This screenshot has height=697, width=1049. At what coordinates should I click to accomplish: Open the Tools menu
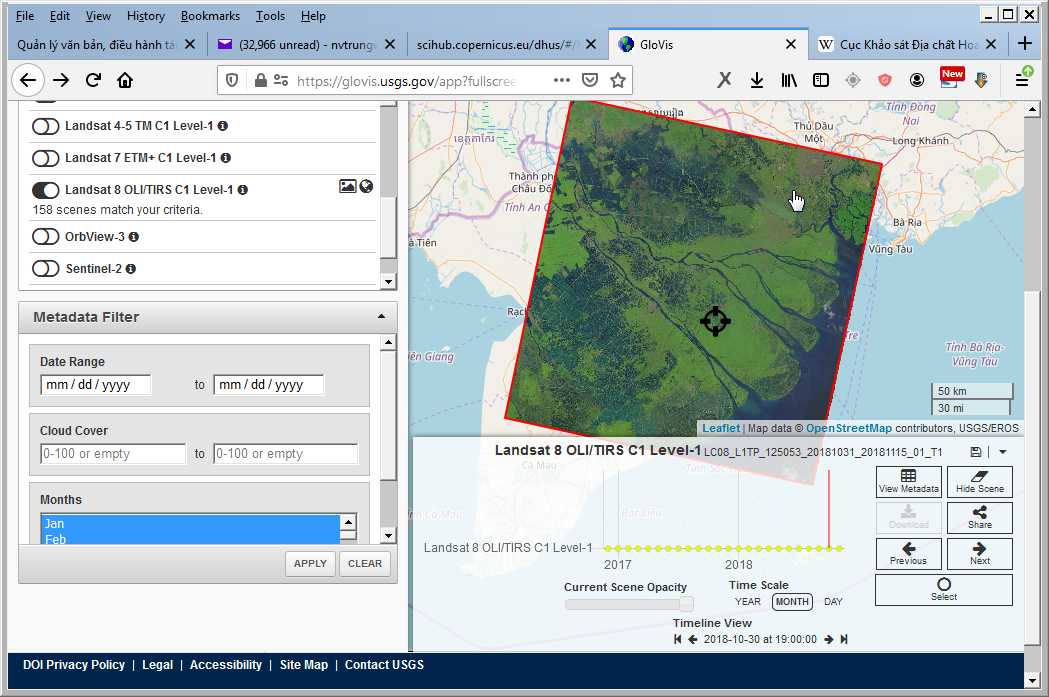pyautogui.click(x=270, y=16)
